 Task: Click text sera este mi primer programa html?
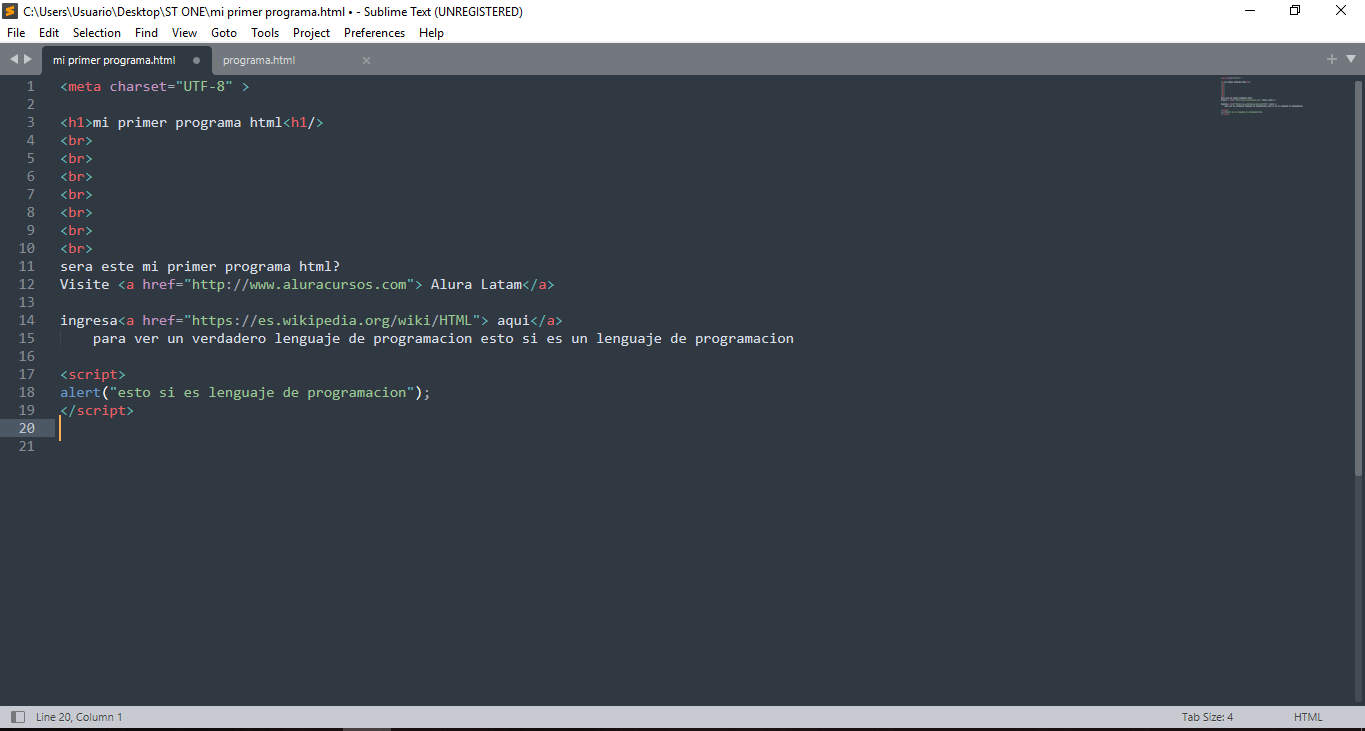click(200, 266)
